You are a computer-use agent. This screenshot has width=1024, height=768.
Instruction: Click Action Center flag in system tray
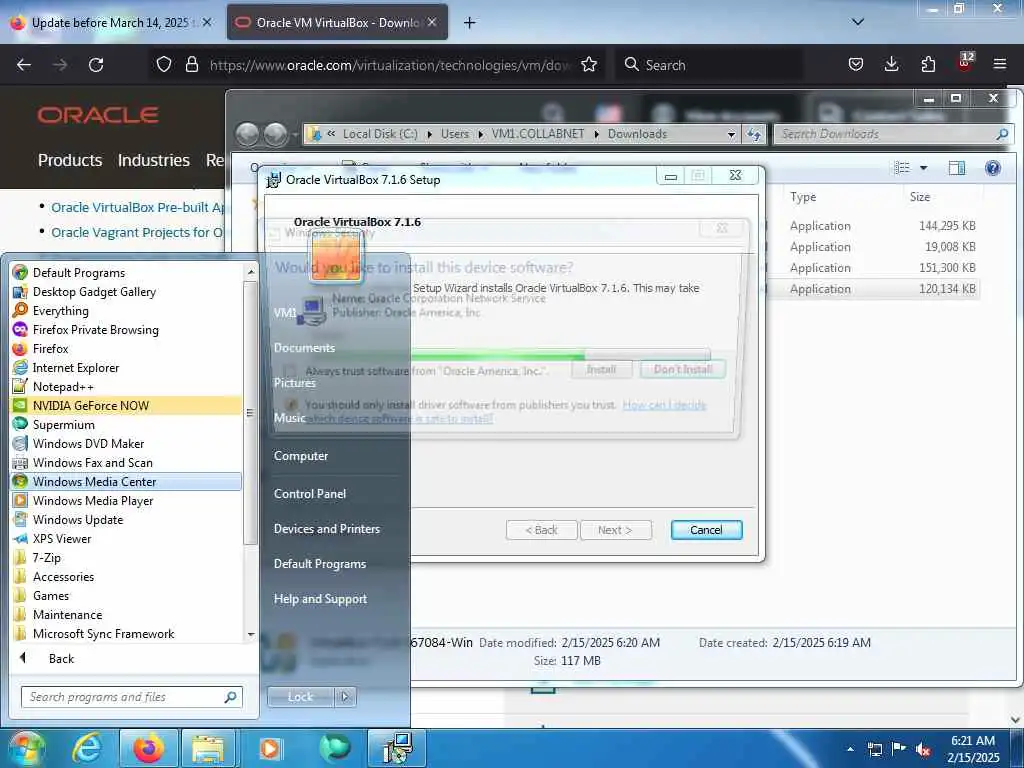coord(899,749)
